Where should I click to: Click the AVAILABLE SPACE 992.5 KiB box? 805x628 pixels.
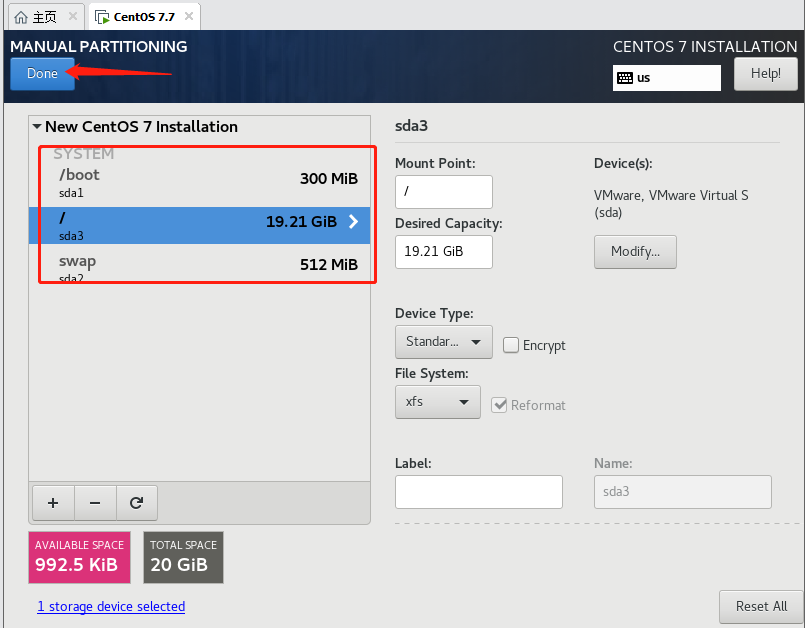click(80, 557)
